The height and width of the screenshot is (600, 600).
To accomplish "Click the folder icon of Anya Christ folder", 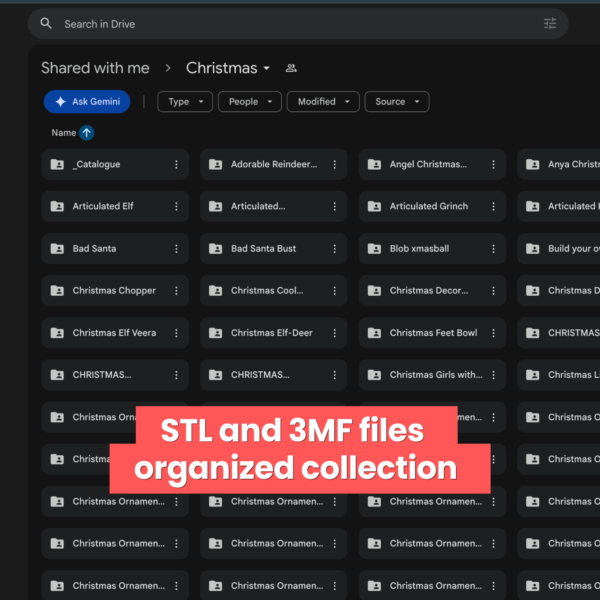I will [x=533, y=165].
